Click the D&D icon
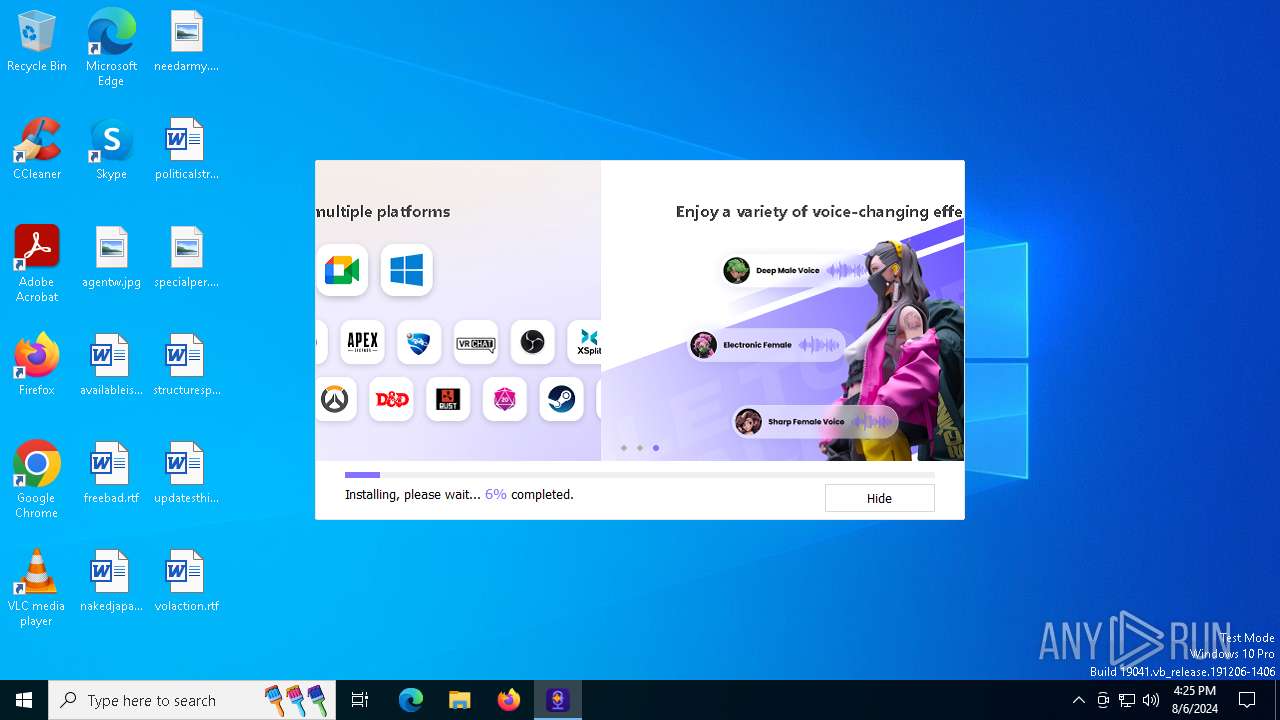1280x720 pixels. [391, 400]
